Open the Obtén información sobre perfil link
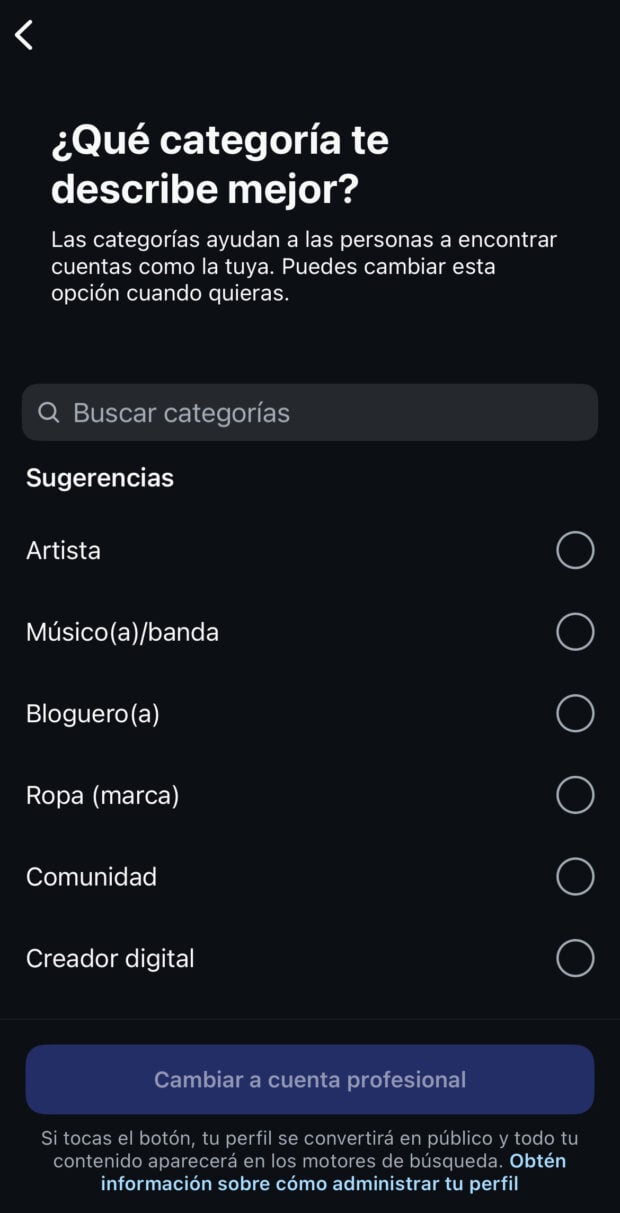Screen dimensions: 620x1213 tap(310, 1184)
